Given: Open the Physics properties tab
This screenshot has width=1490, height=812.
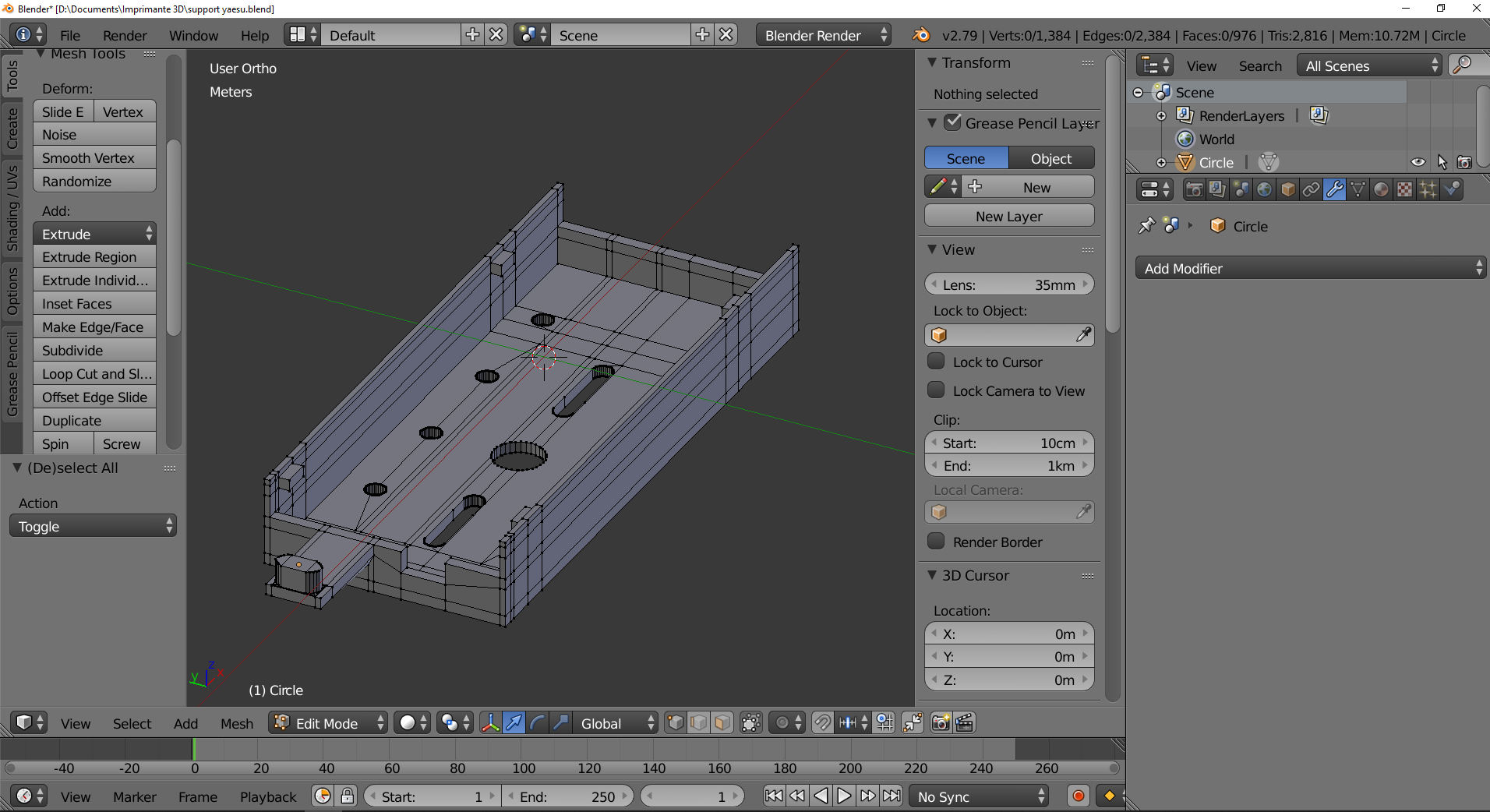Looking at the screenshot, I should [1451, 189].
